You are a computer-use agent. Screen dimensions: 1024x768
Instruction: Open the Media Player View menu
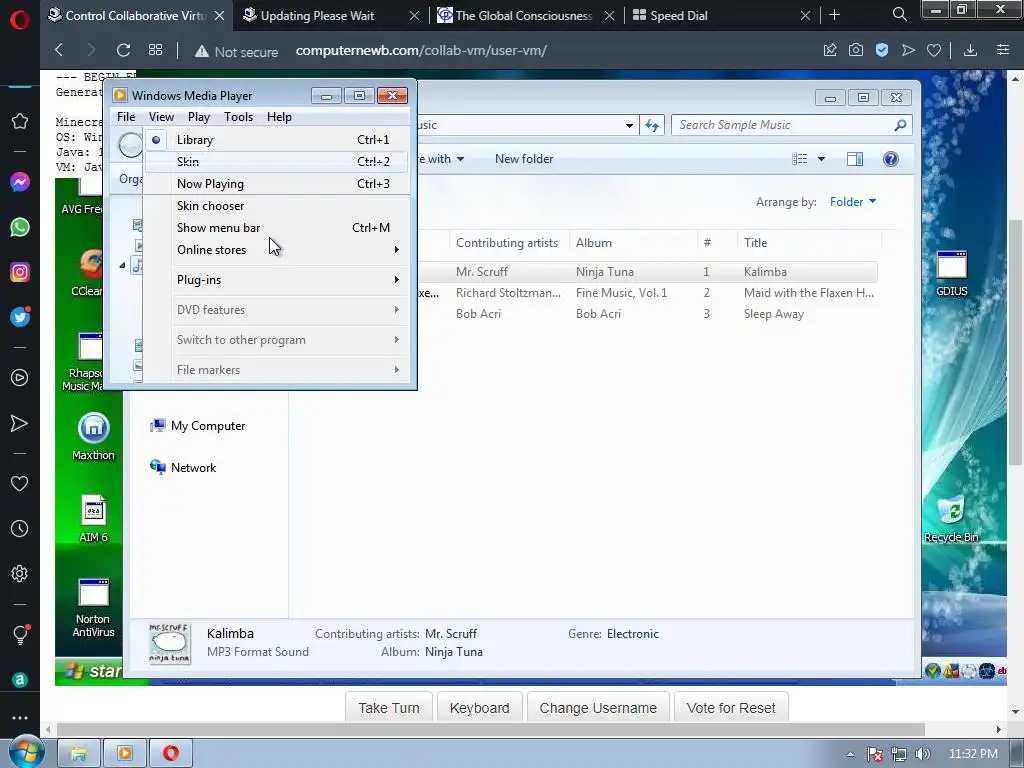161,117
